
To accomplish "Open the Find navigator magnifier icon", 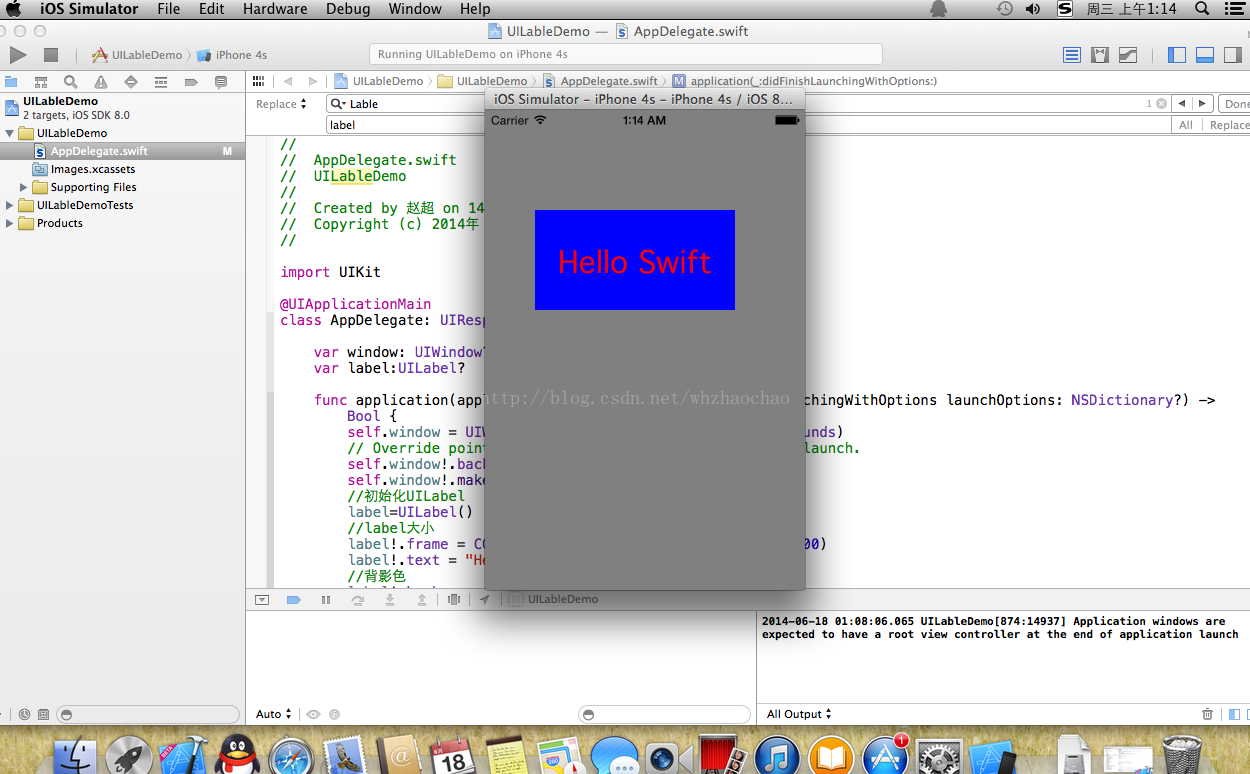I will click(x=71, y=82).
